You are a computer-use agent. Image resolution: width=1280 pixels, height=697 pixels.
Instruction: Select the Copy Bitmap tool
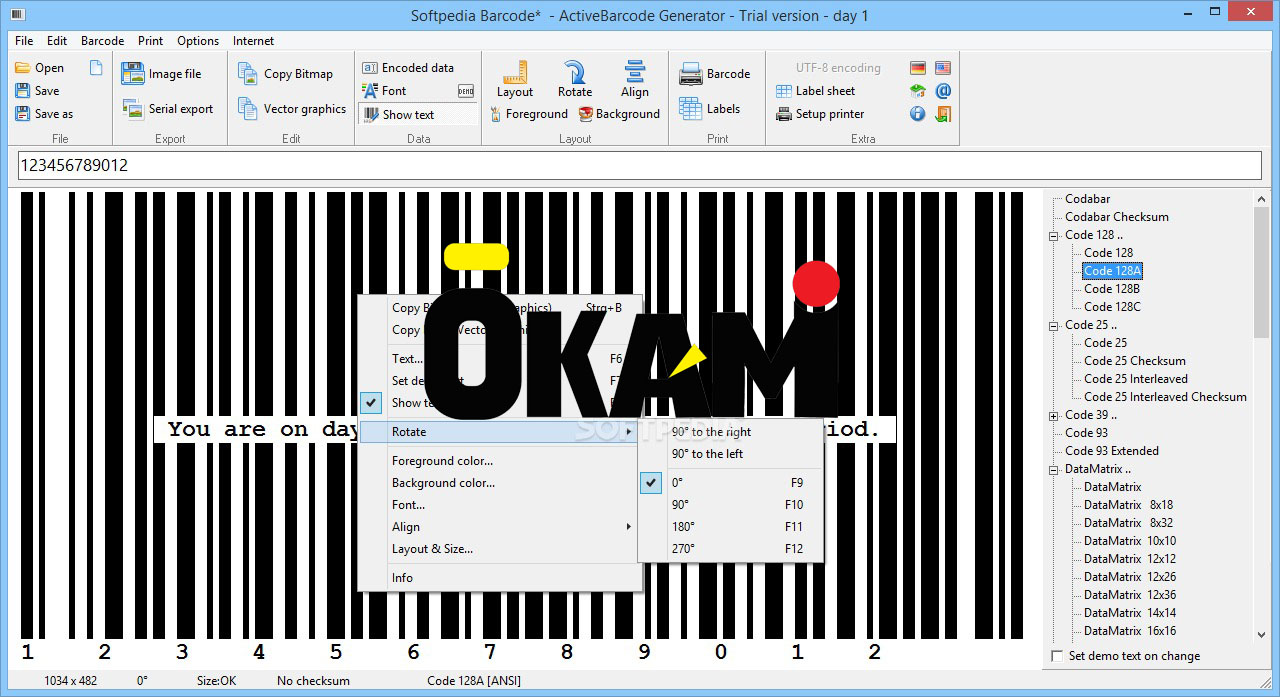coord(290,73)
